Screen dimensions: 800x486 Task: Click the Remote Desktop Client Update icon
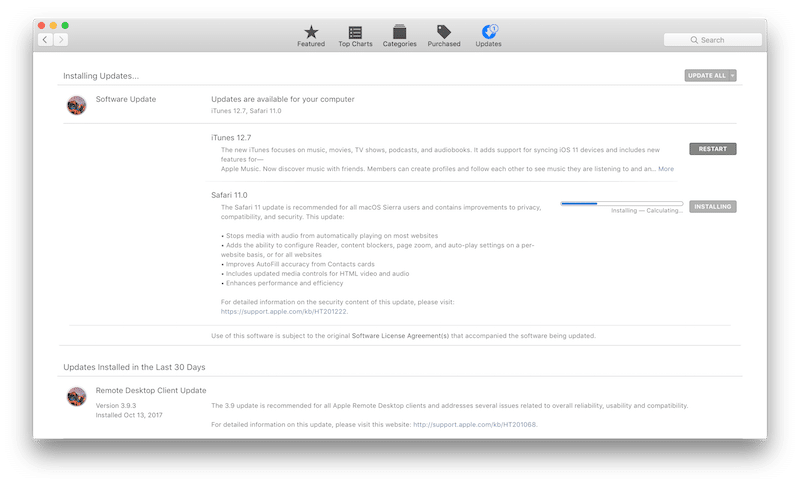pos(76,396)
